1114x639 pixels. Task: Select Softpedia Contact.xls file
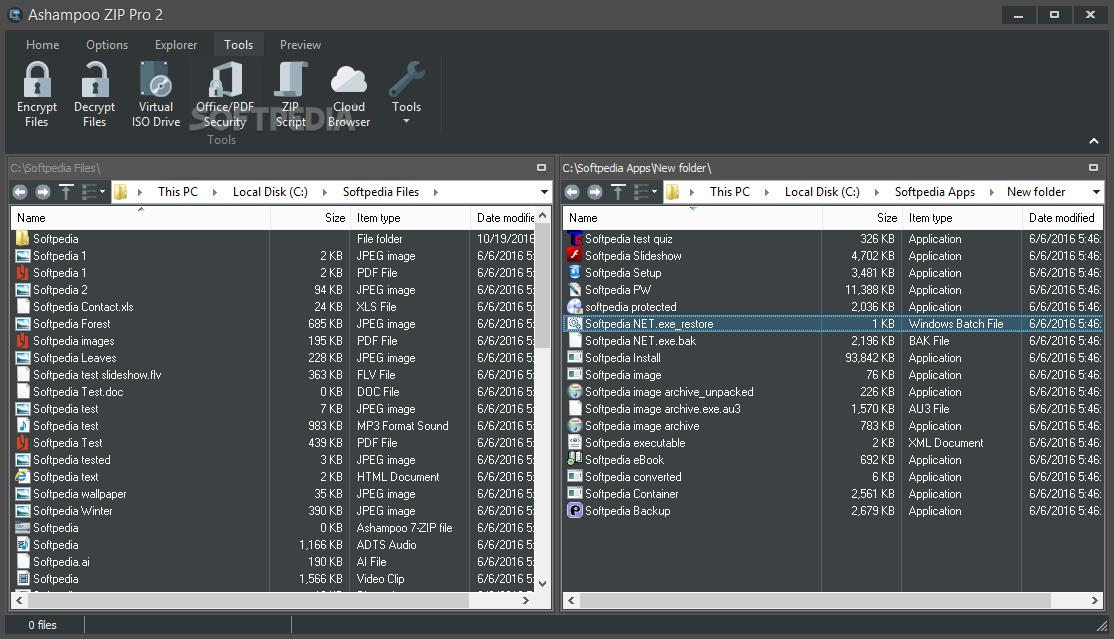point(83,307)
